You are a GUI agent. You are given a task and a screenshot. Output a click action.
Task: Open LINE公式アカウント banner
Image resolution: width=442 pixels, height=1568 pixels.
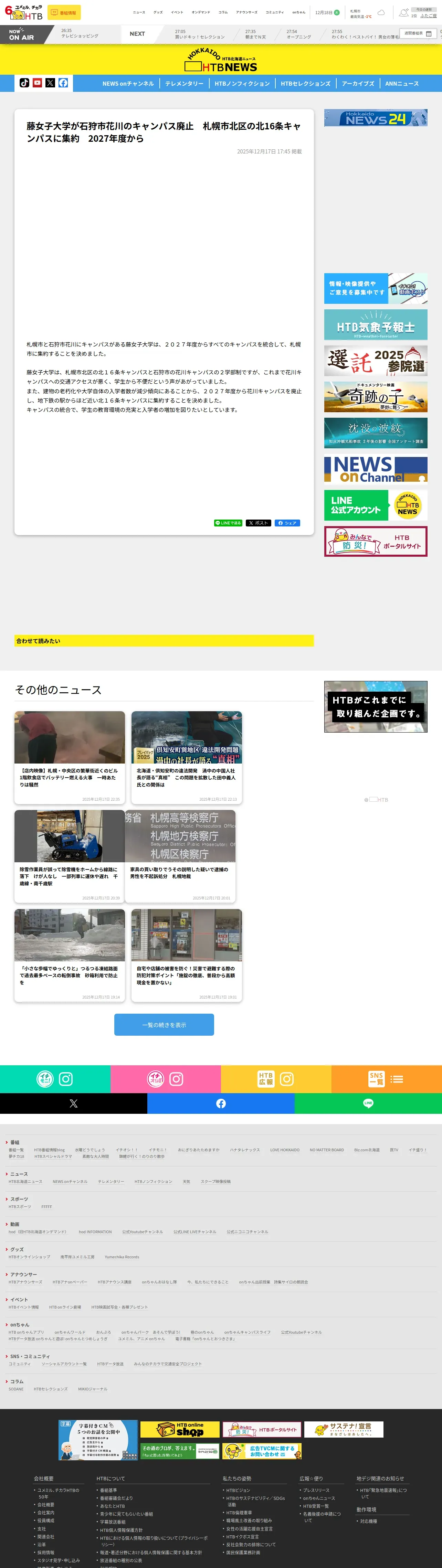376,505
